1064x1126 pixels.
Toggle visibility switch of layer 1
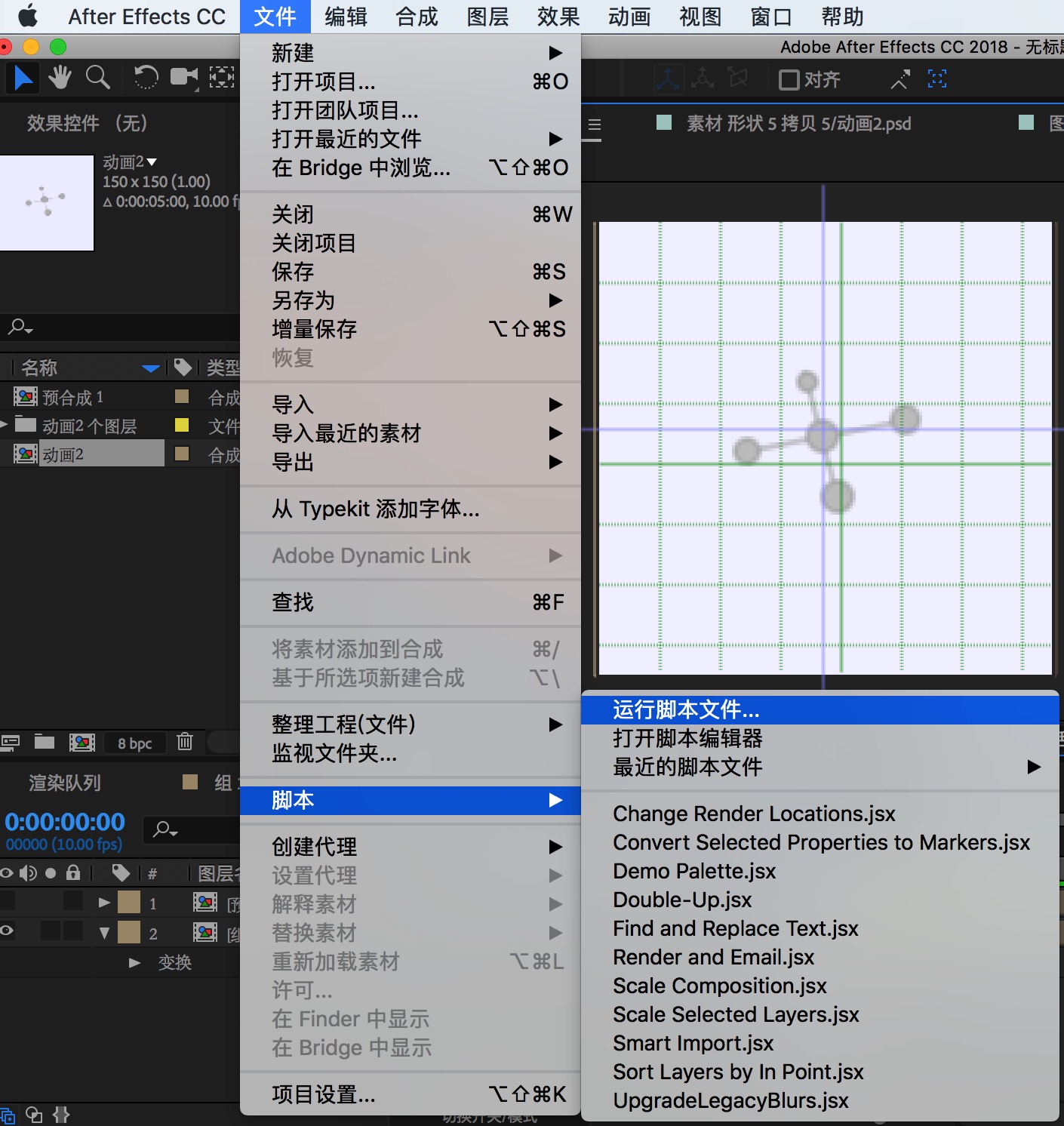coord(7,900)
